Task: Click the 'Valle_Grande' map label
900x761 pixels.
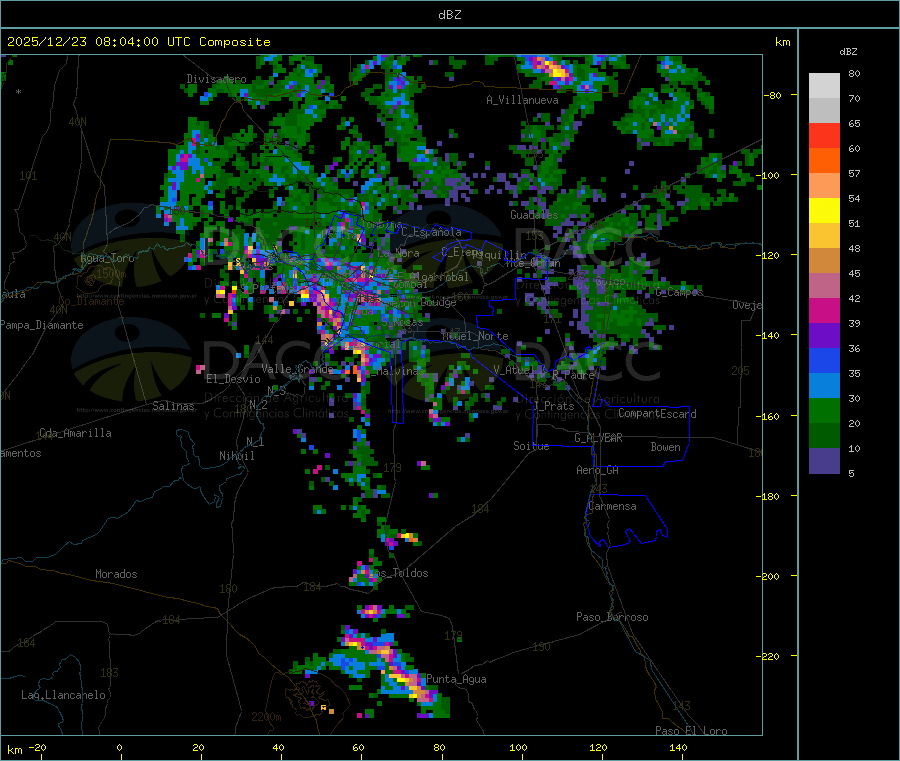Action: tap(297, 369)
